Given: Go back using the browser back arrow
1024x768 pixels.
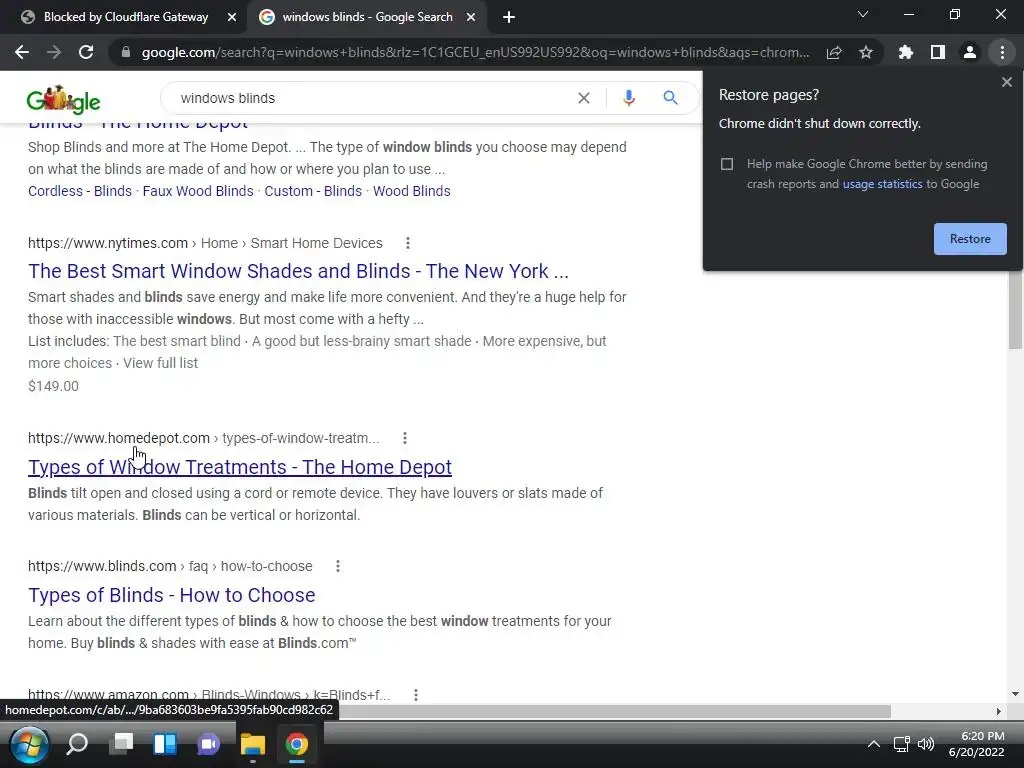Looking at the screenshot, I should tap(22, 52).
